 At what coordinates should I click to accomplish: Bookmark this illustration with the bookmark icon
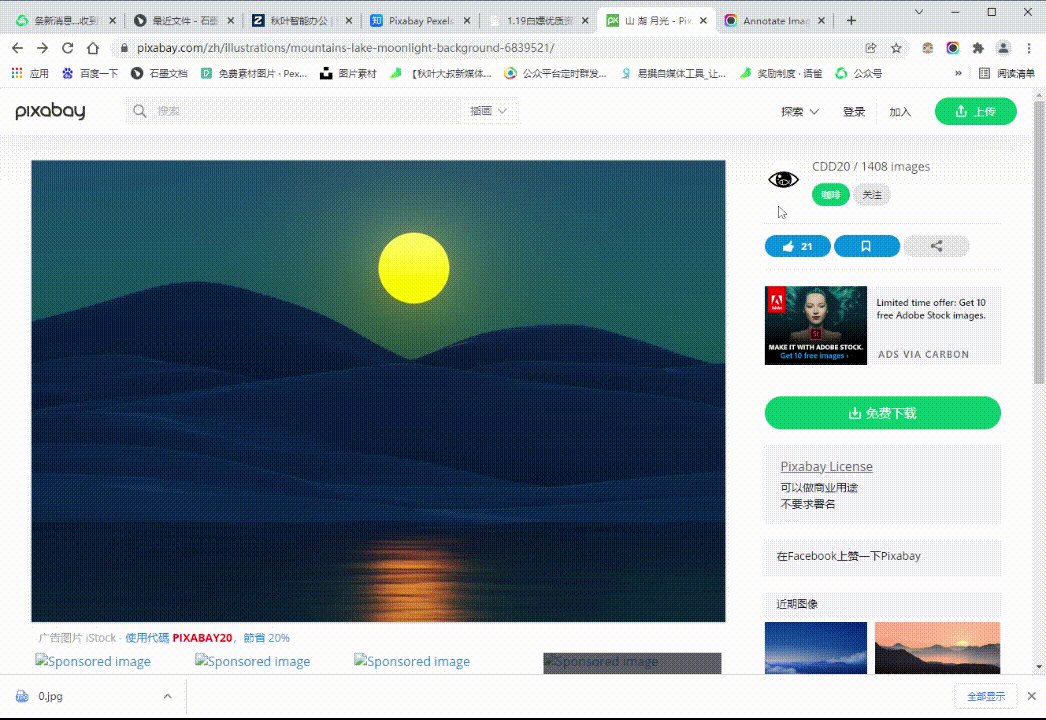click(x=866, y=246)
